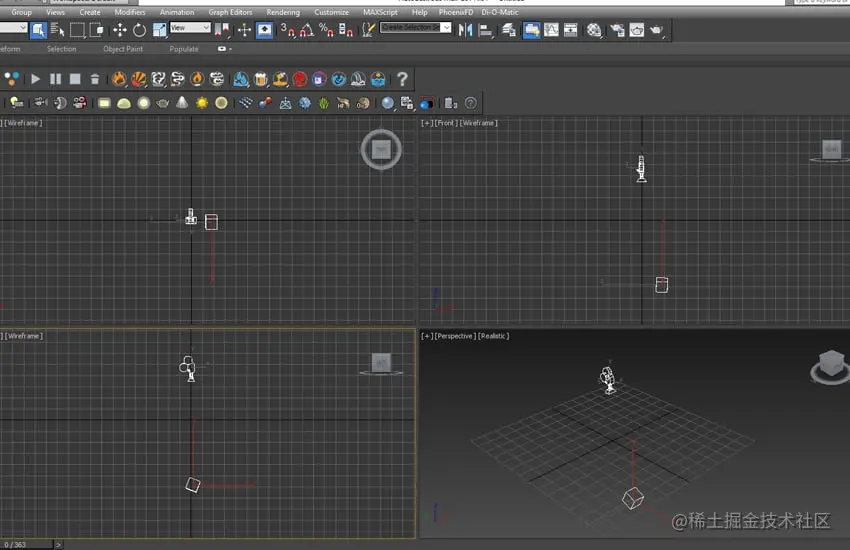The width and height of the screenshot is (850, 550).
Task: Toggle Angle Snap on the toolbar
Action: pos(307,30)
